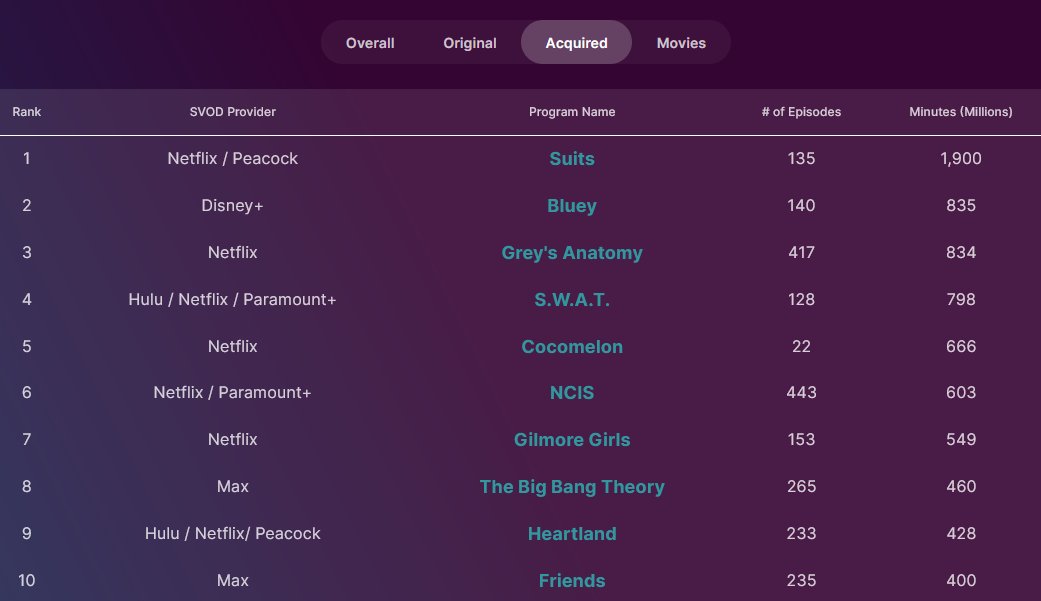Open Grey's Anatomy program link

click(x=572, y=253)
